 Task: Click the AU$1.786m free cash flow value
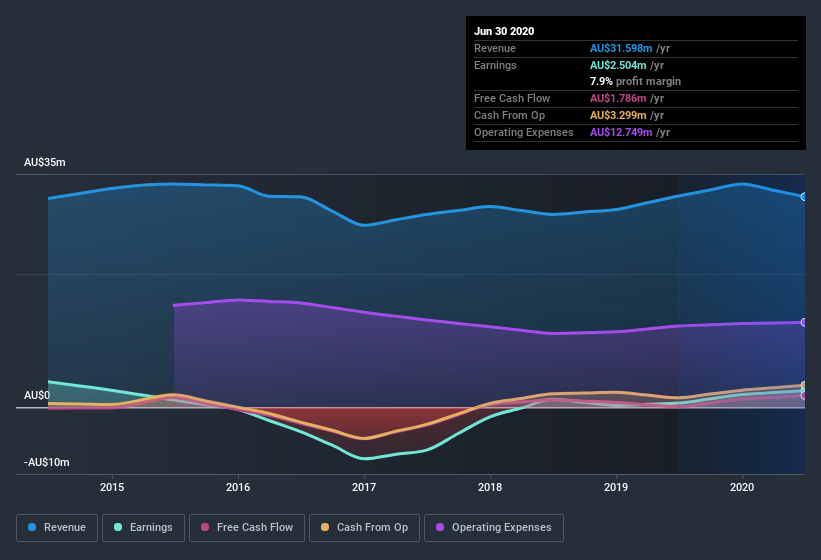618,98
